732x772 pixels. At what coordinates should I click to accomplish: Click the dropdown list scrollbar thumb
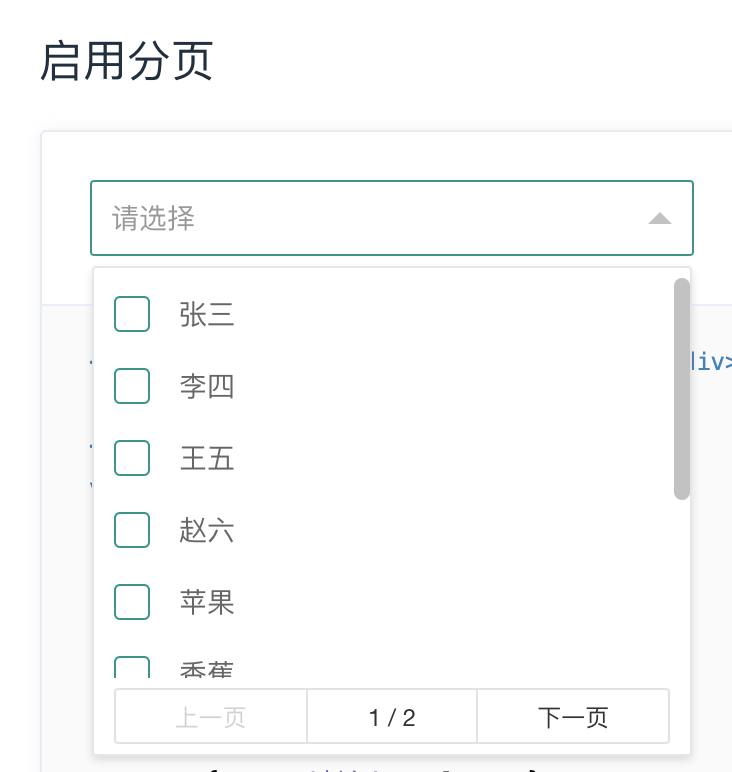682,388
